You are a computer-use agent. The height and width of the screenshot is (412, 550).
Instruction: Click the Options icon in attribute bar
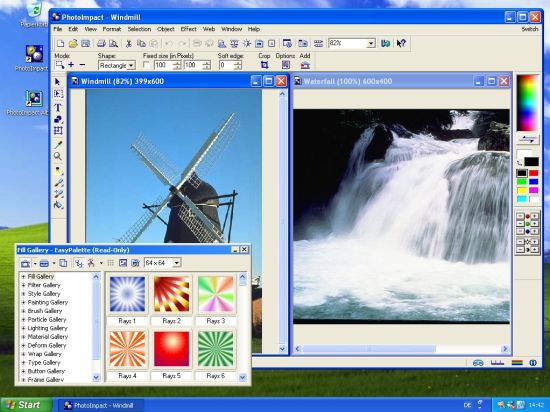click(x=286, y=65)
